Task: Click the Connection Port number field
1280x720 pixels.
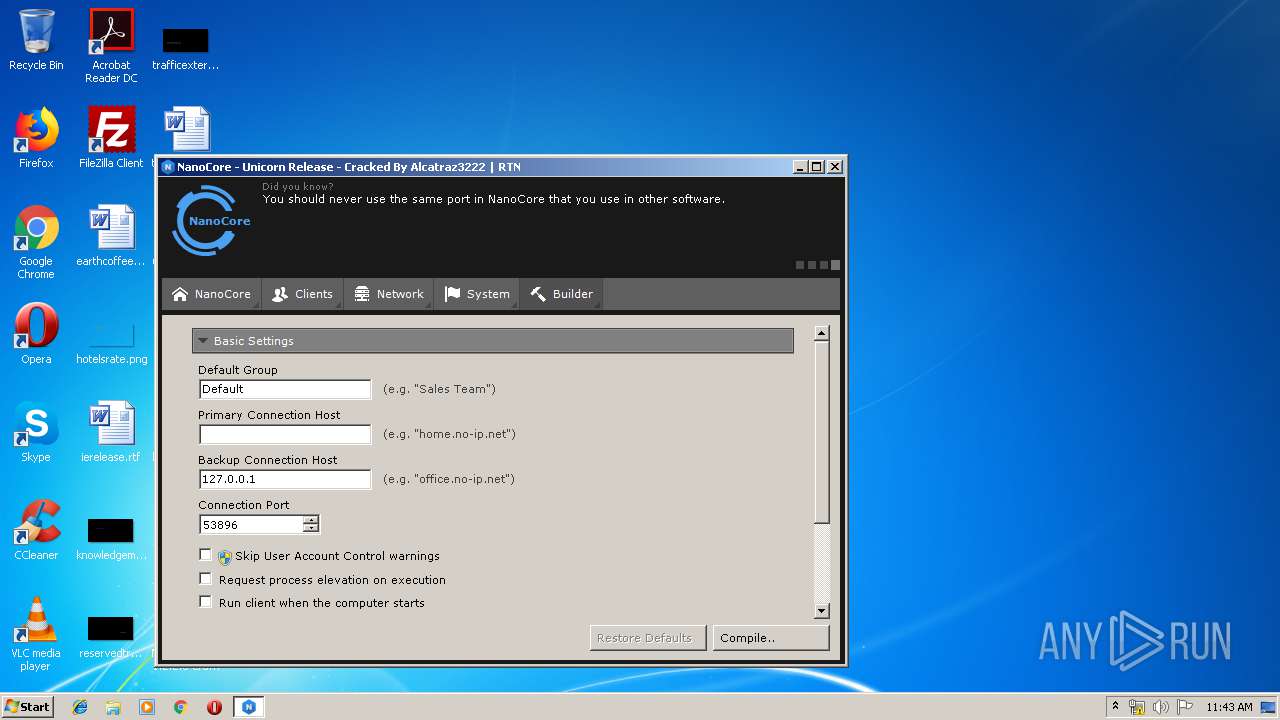Action: 251,524
